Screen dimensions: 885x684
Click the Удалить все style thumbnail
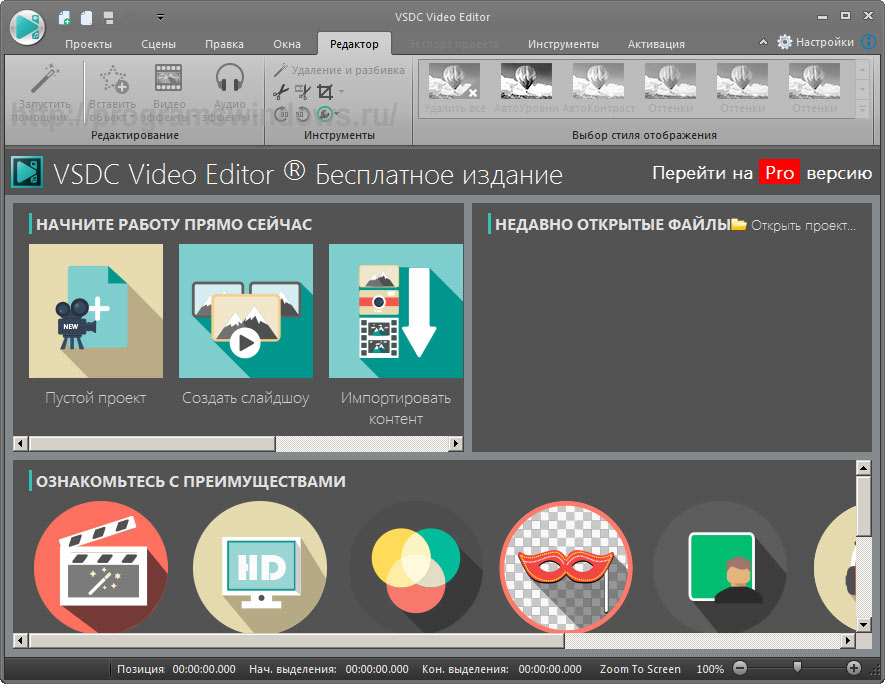tap(454, 88)
